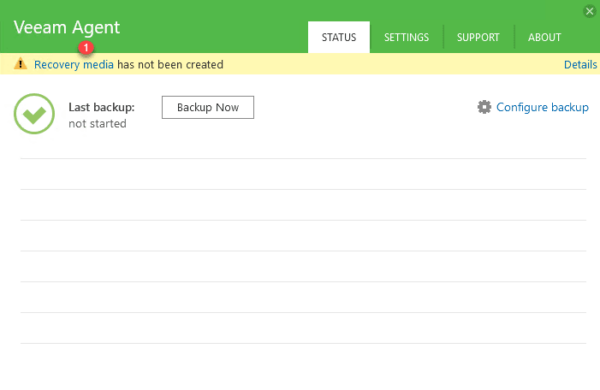
Task: Click the Backup Now button
Action: tap(208, 107)
